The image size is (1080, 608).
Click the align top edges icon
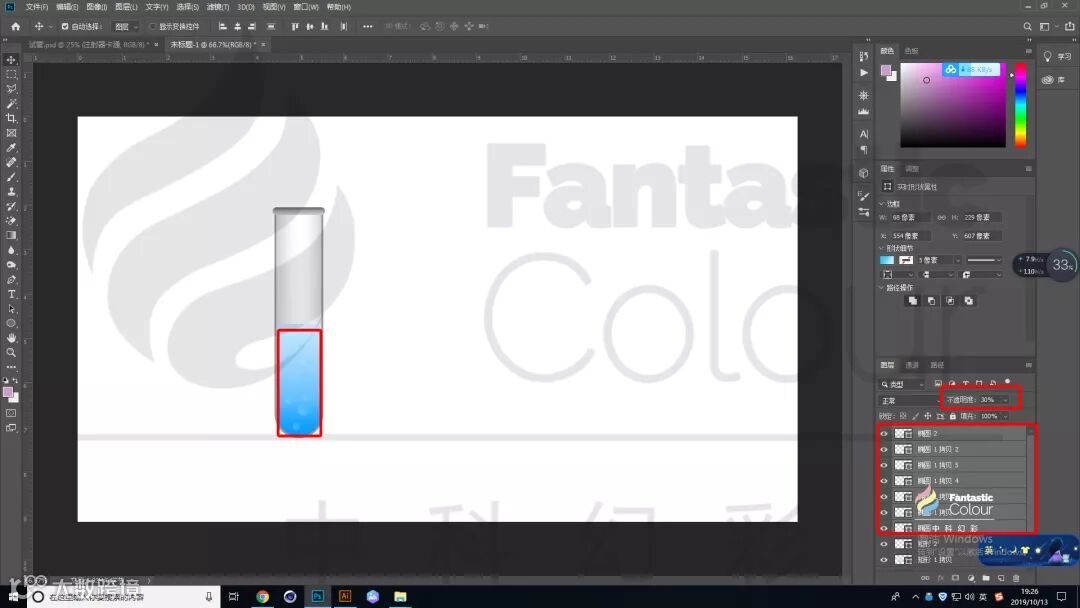click(x=295, y=26)
